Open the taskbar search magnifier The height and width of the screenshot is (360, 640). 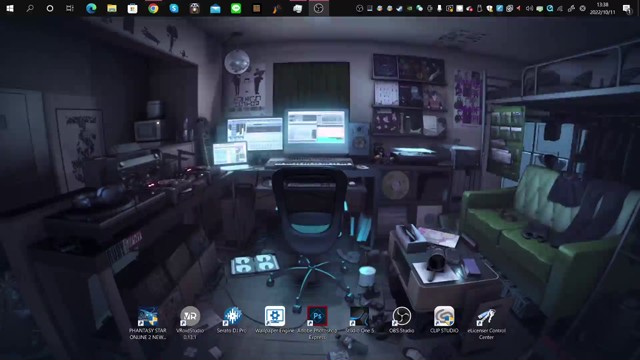click(30, 8)
